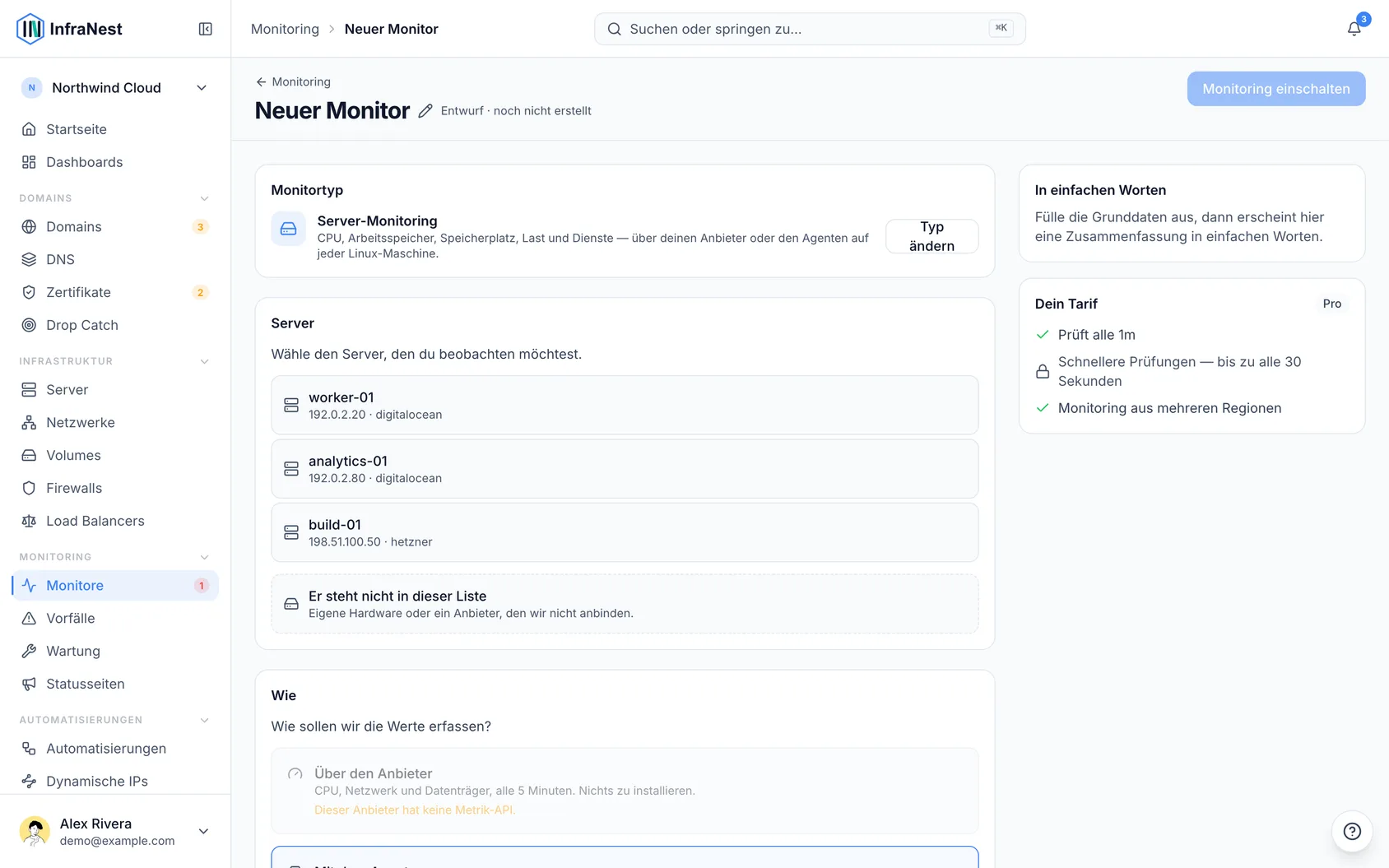Open Startseite in sidebar

tap(115, 129)
